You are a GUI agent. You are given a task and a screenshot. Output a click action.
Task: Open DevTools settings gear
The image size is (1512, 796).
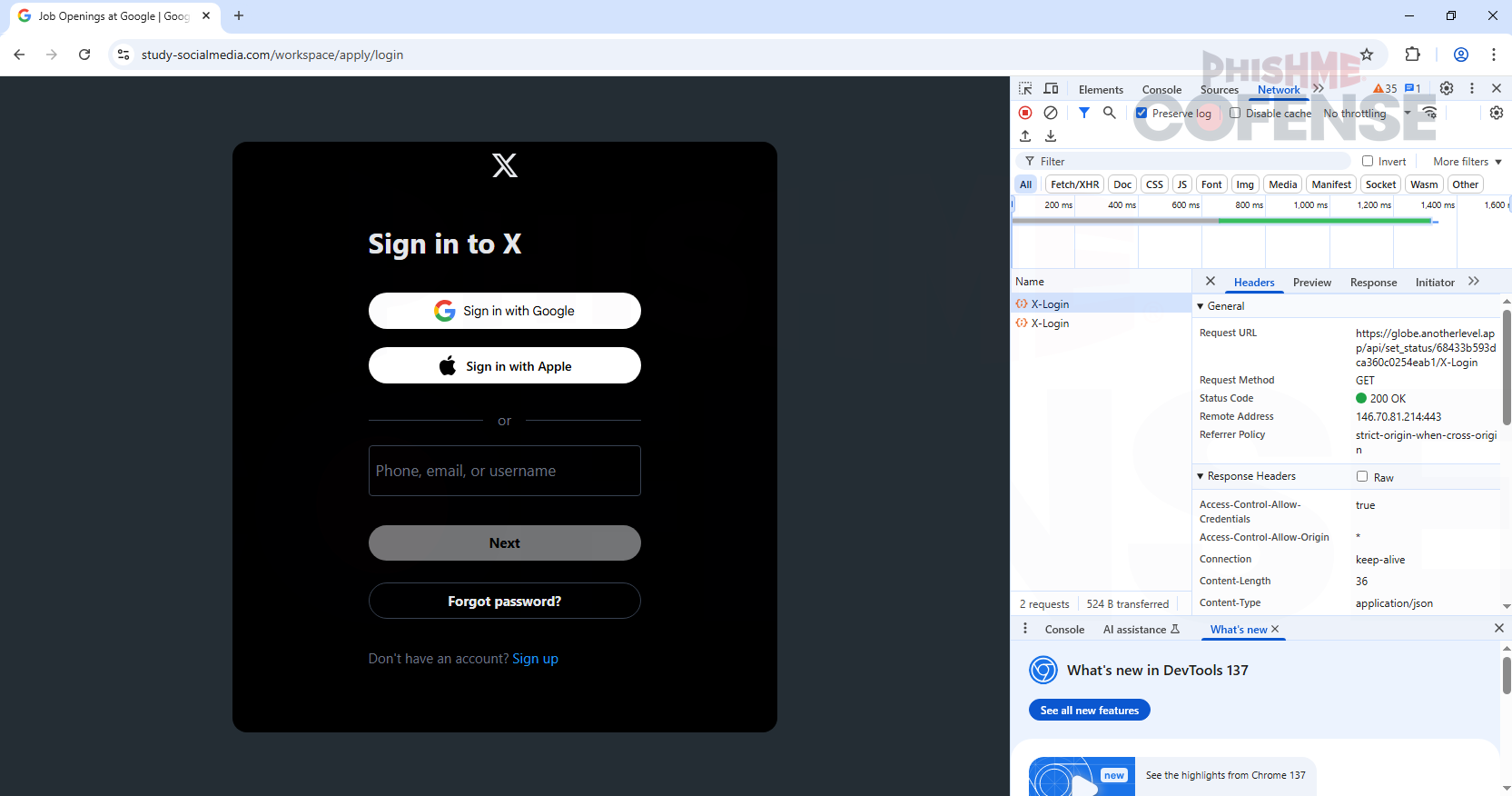[1447, 88]
